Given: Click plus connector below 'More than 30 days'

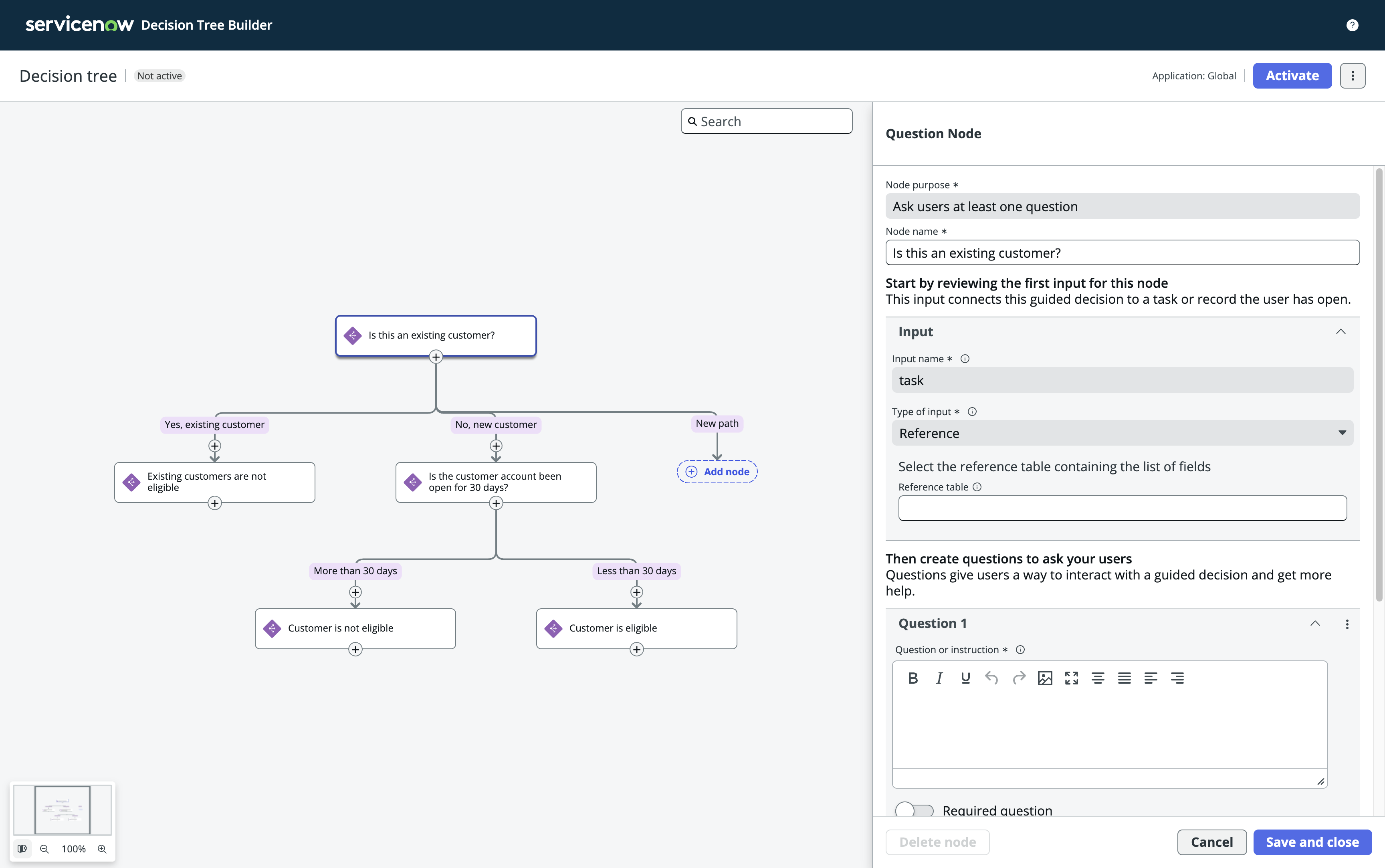Looking at the screenshot, I should [355, 592].
